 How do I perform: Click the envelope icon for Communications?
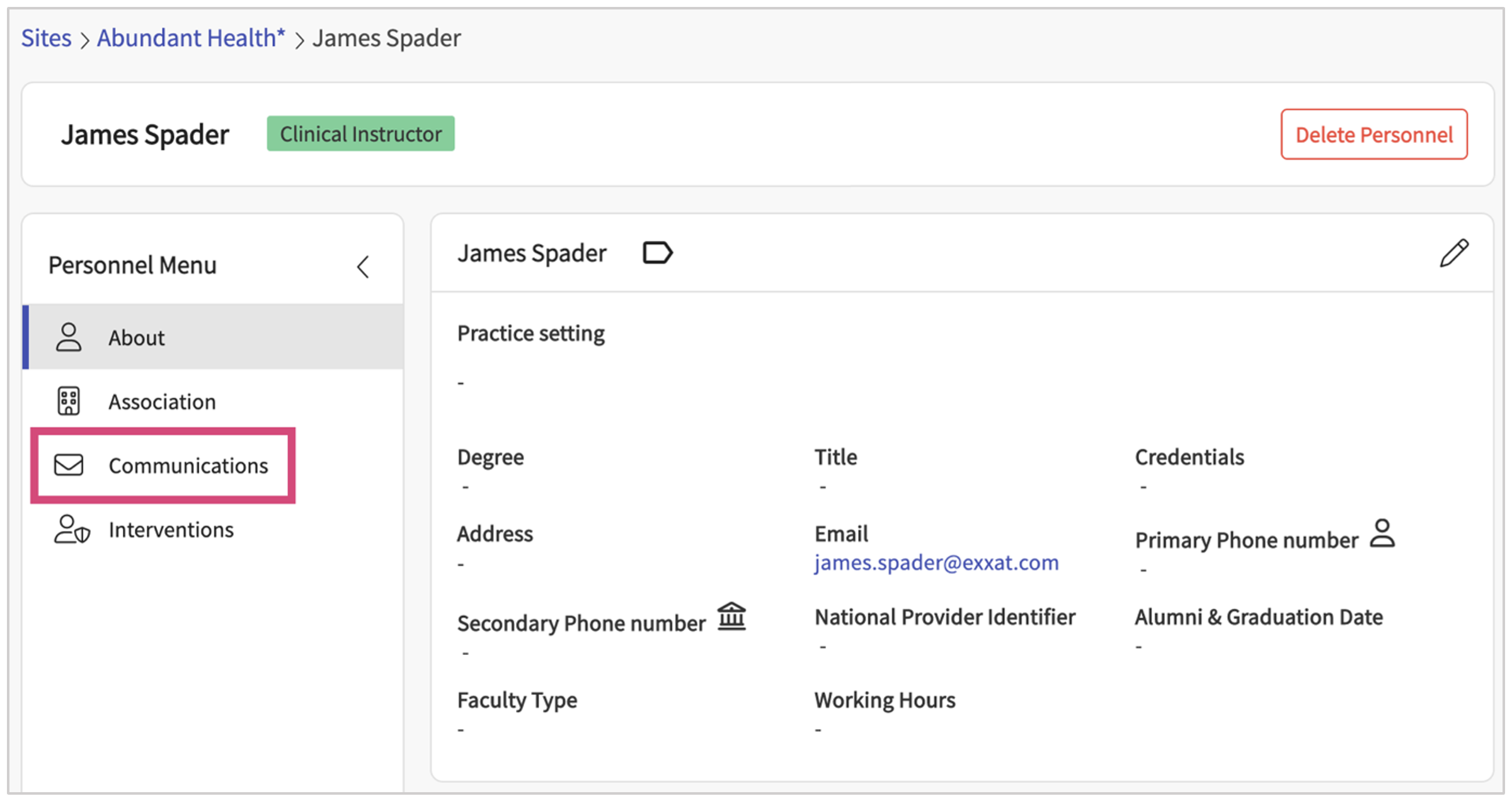coord(69,465)
